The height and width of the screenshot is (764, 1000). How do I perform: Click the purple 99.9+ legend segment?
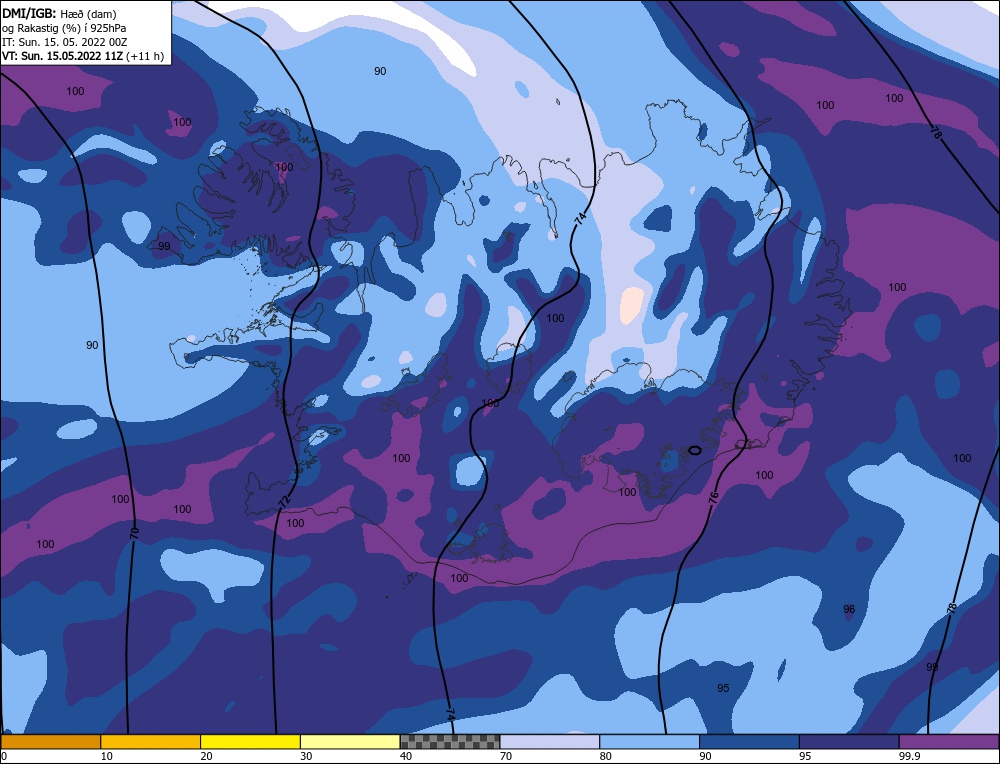(x=949, y=741)
